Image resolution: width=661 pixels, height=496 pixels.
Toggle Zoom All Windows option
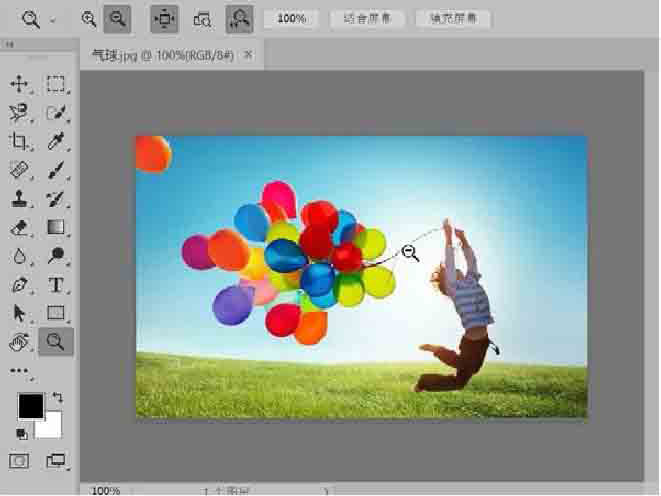coord(202,19)
